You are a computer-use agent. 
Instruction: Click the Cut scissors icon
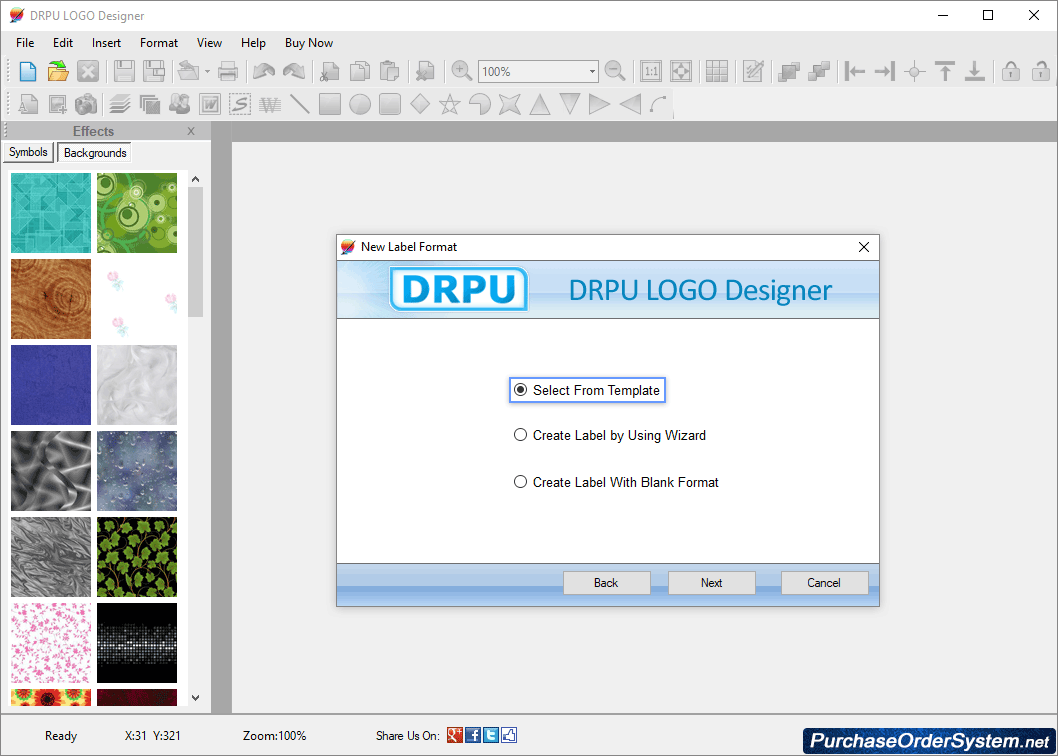point(329,71)
